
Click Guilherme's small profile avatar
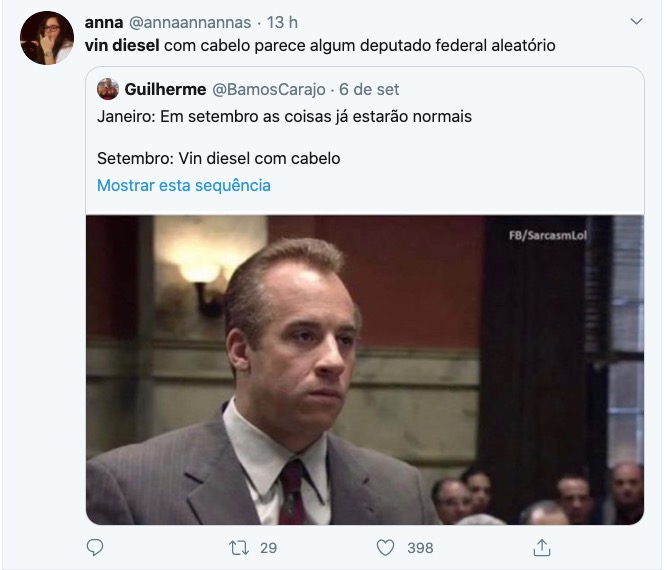108,89
